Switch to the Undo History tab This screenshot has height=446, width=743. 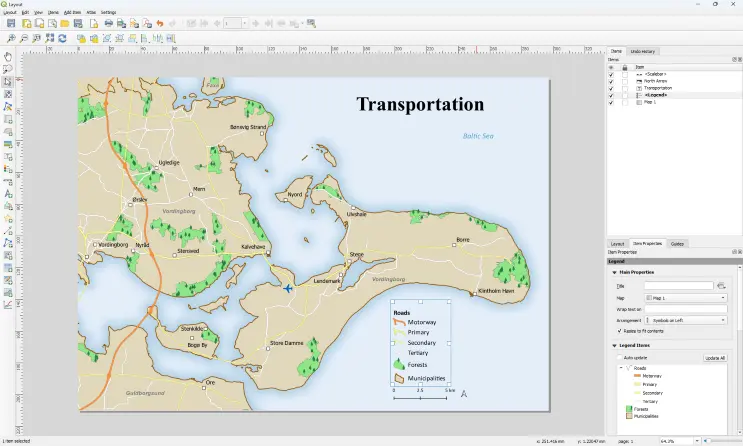point(643,51)
